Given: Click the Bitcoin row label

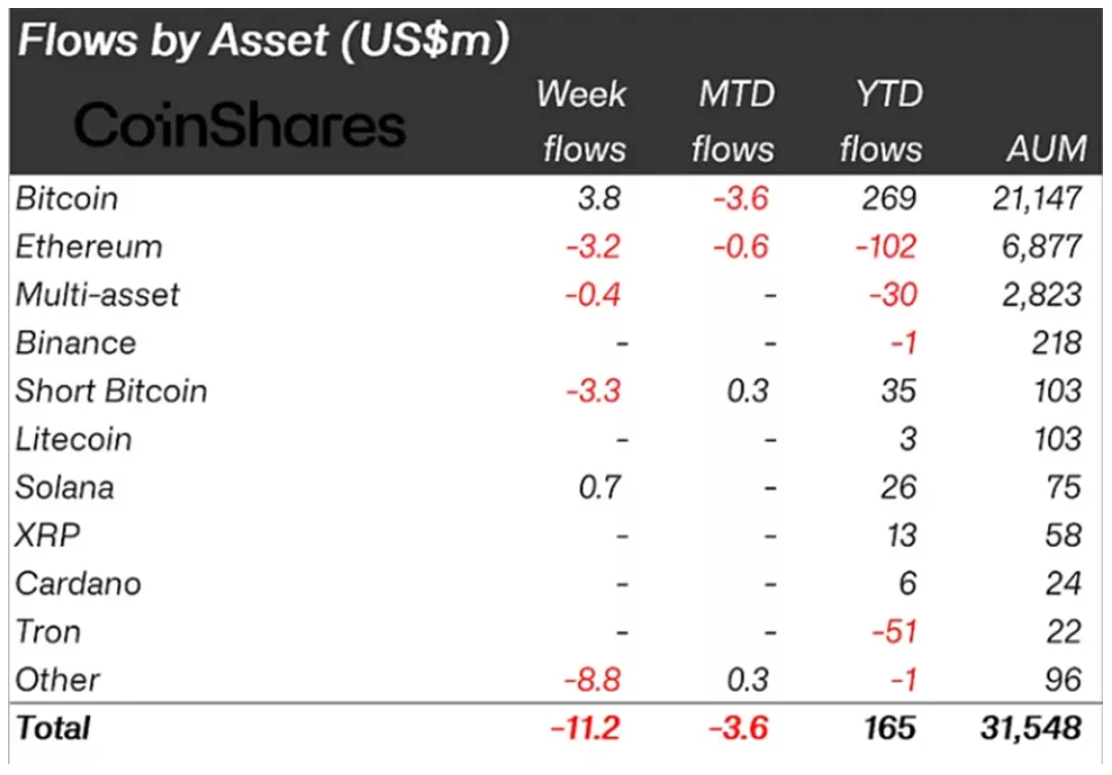Looking at the screenshot, I should click(67, 198).
